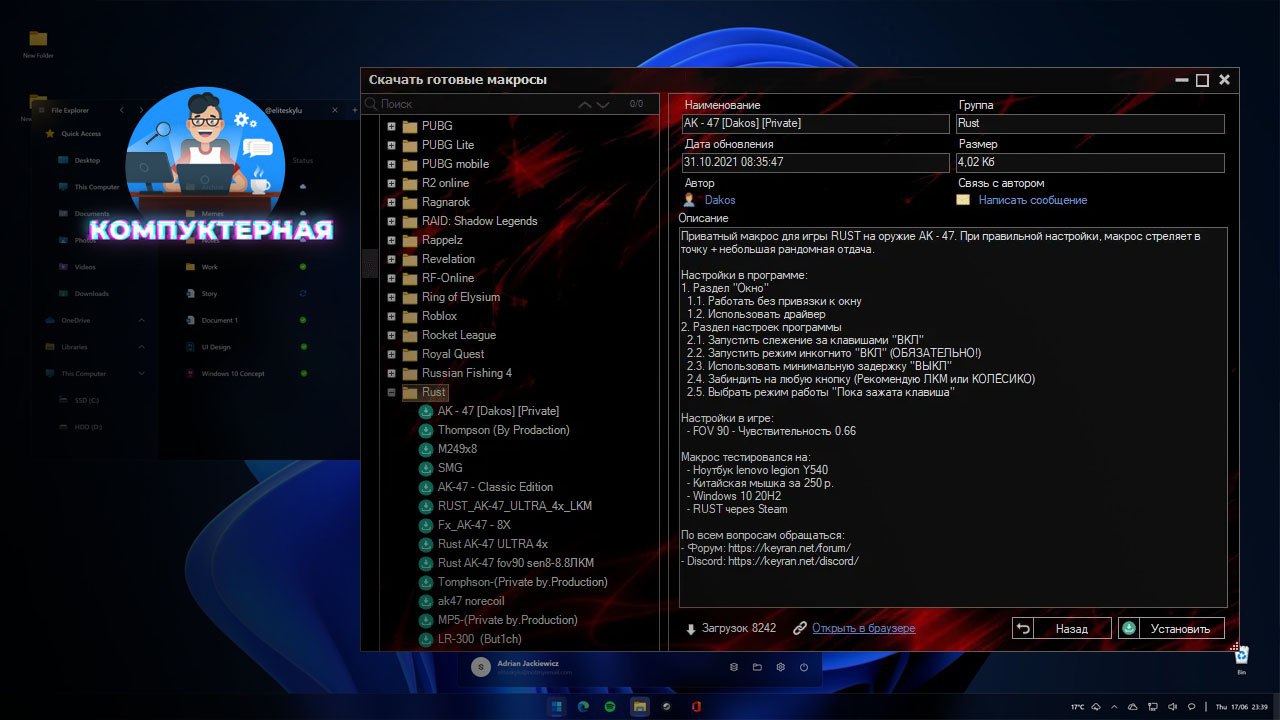Select RUST_AK-47_ULTRA_4x_LKM macro
Viewport: 1280px width, 720px height.
click(x=515, y=506)
